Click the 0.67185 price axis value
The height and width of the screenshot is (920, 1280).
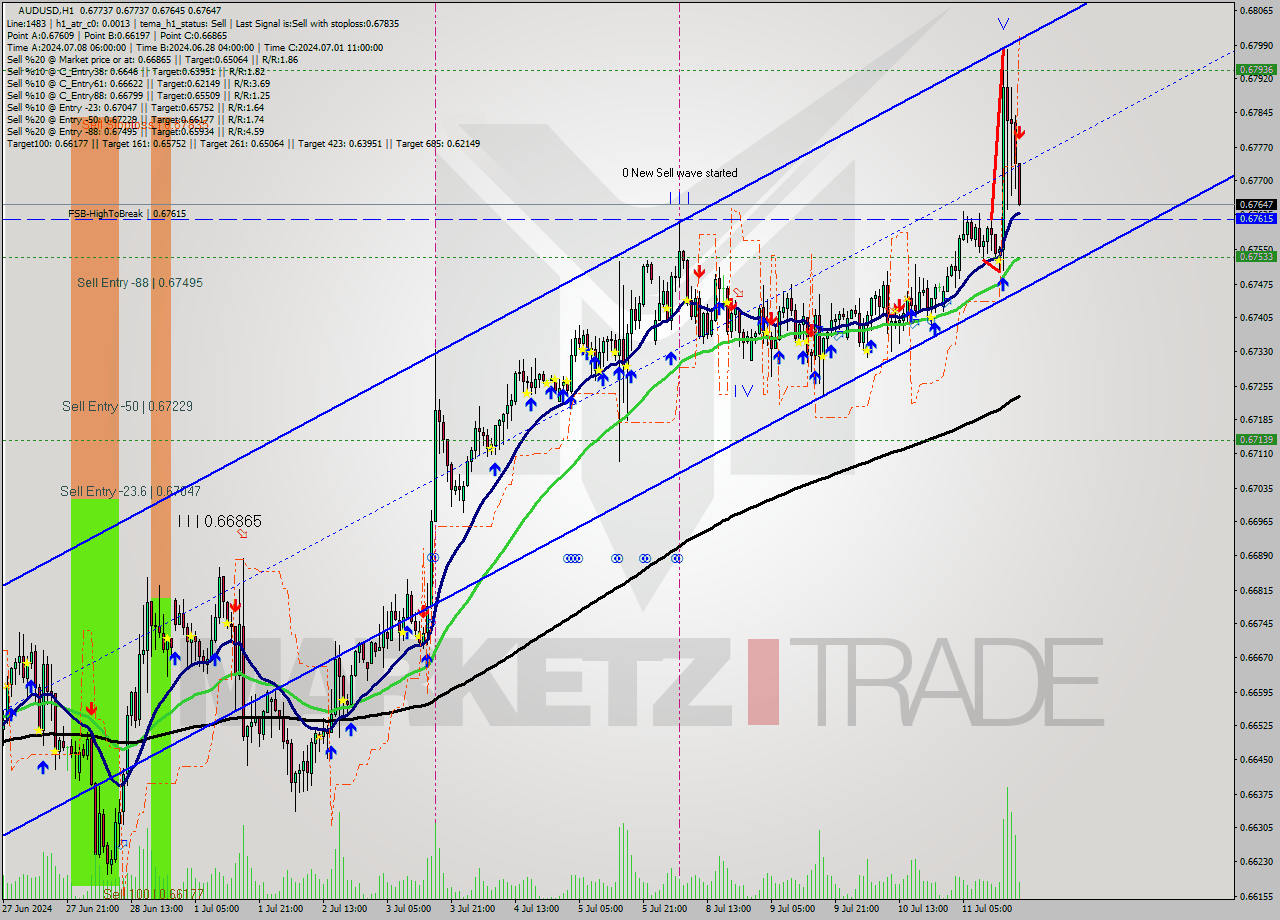(x=1256, y=420)
